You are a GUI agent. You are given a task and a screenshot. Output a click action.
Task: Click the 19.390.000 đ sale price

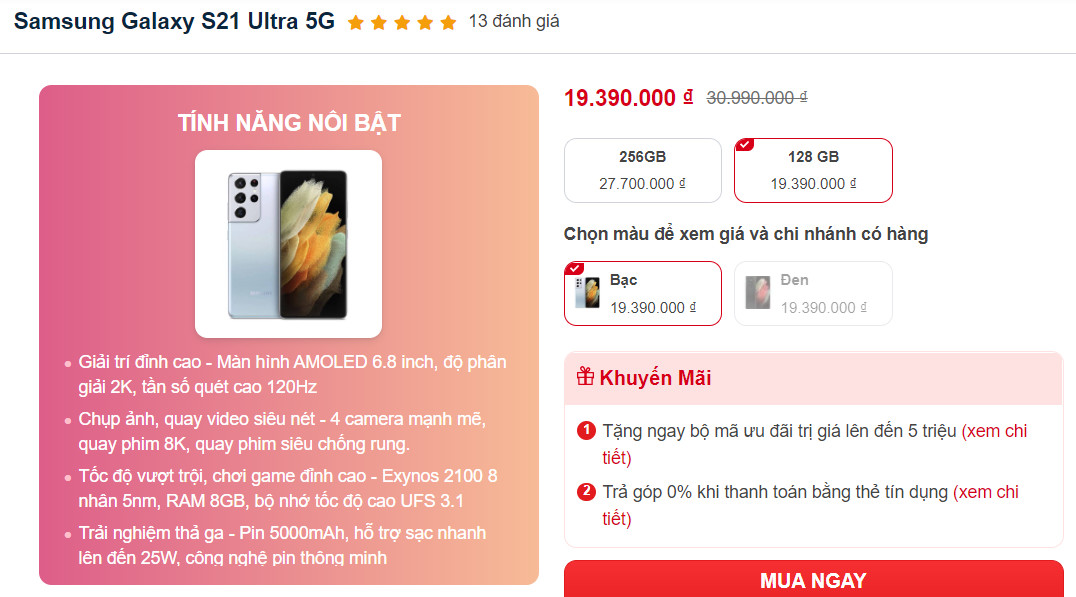[628, 97]
